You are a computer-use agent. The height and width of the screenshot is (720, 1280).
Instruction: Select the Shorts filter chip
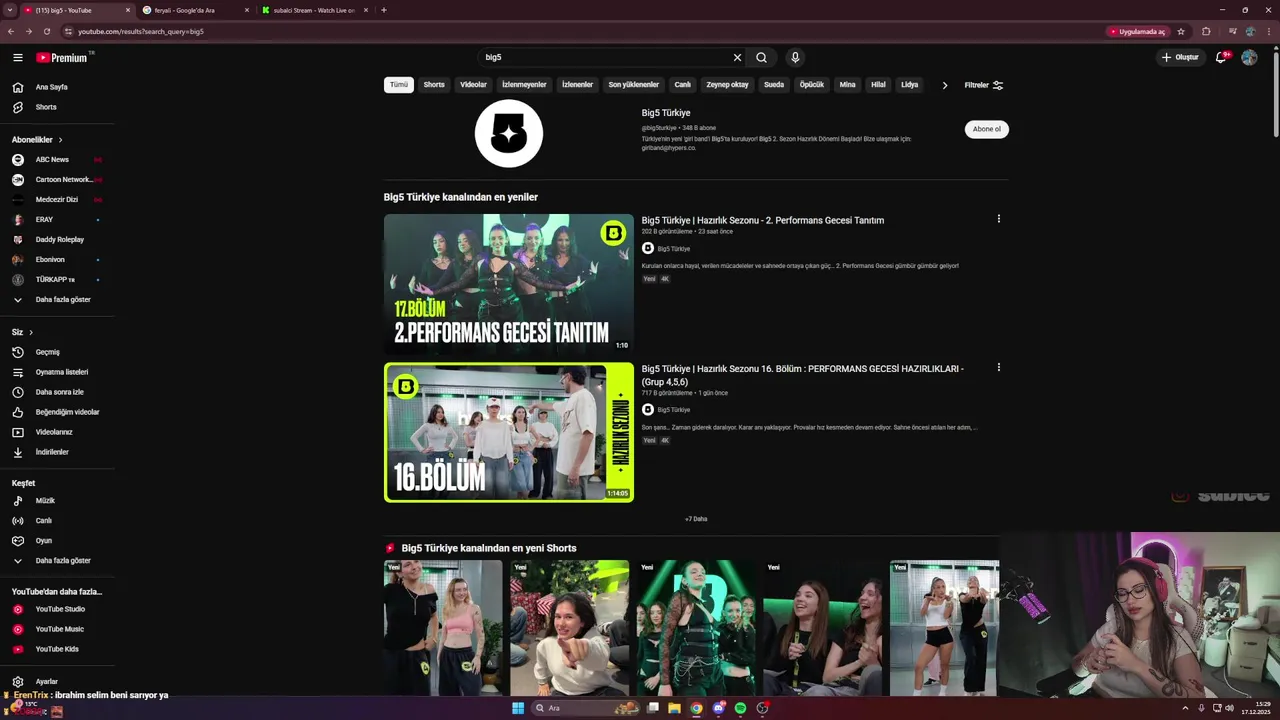434,85
